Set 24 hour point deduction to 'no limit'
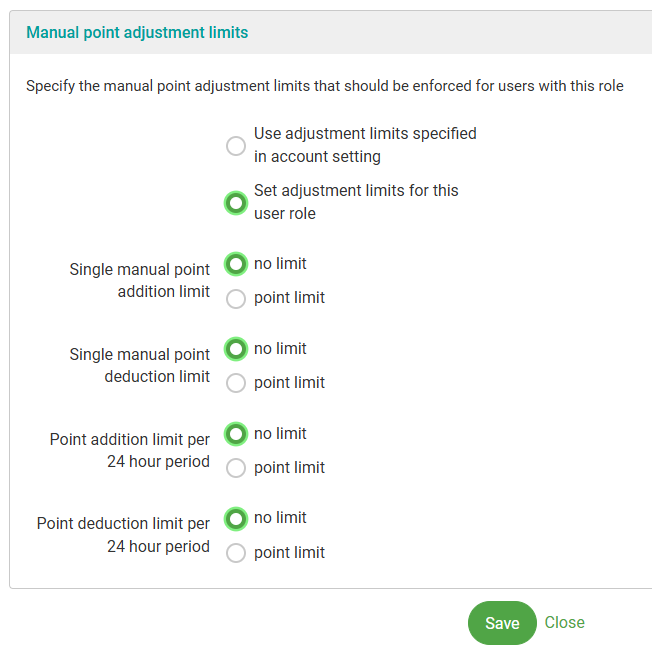652x653 pixels. (x=236, y=518)
